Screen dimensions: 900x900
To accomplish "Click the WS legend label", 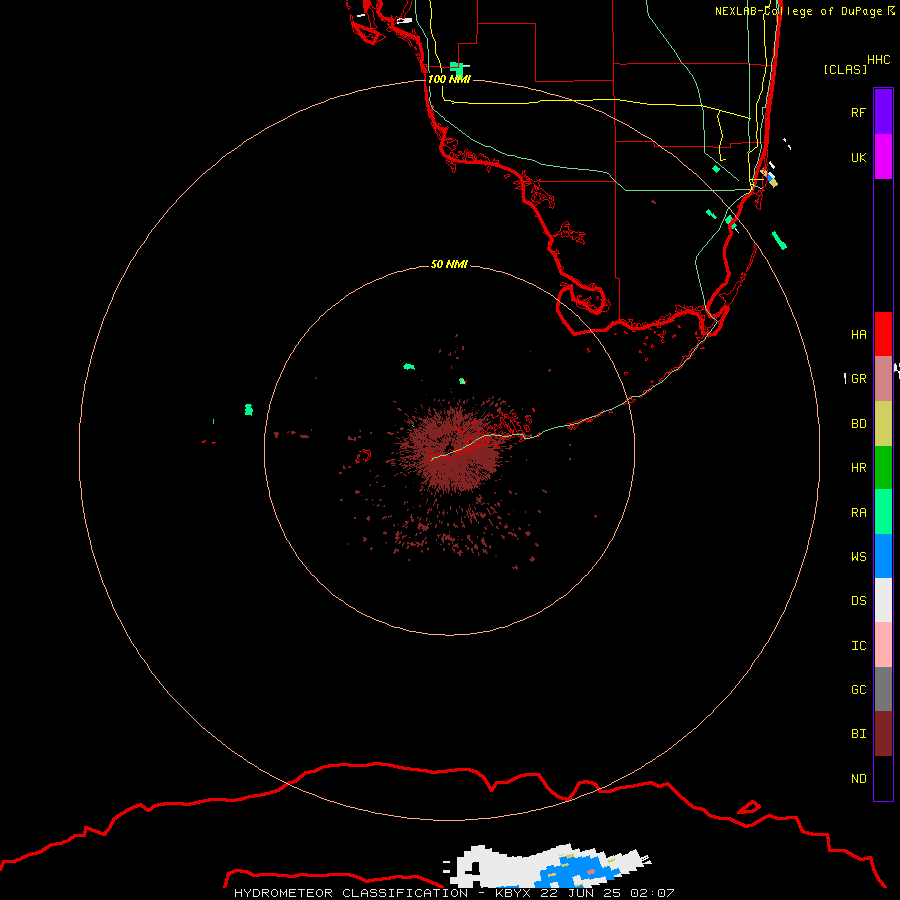I will click(x=859, y=557).
